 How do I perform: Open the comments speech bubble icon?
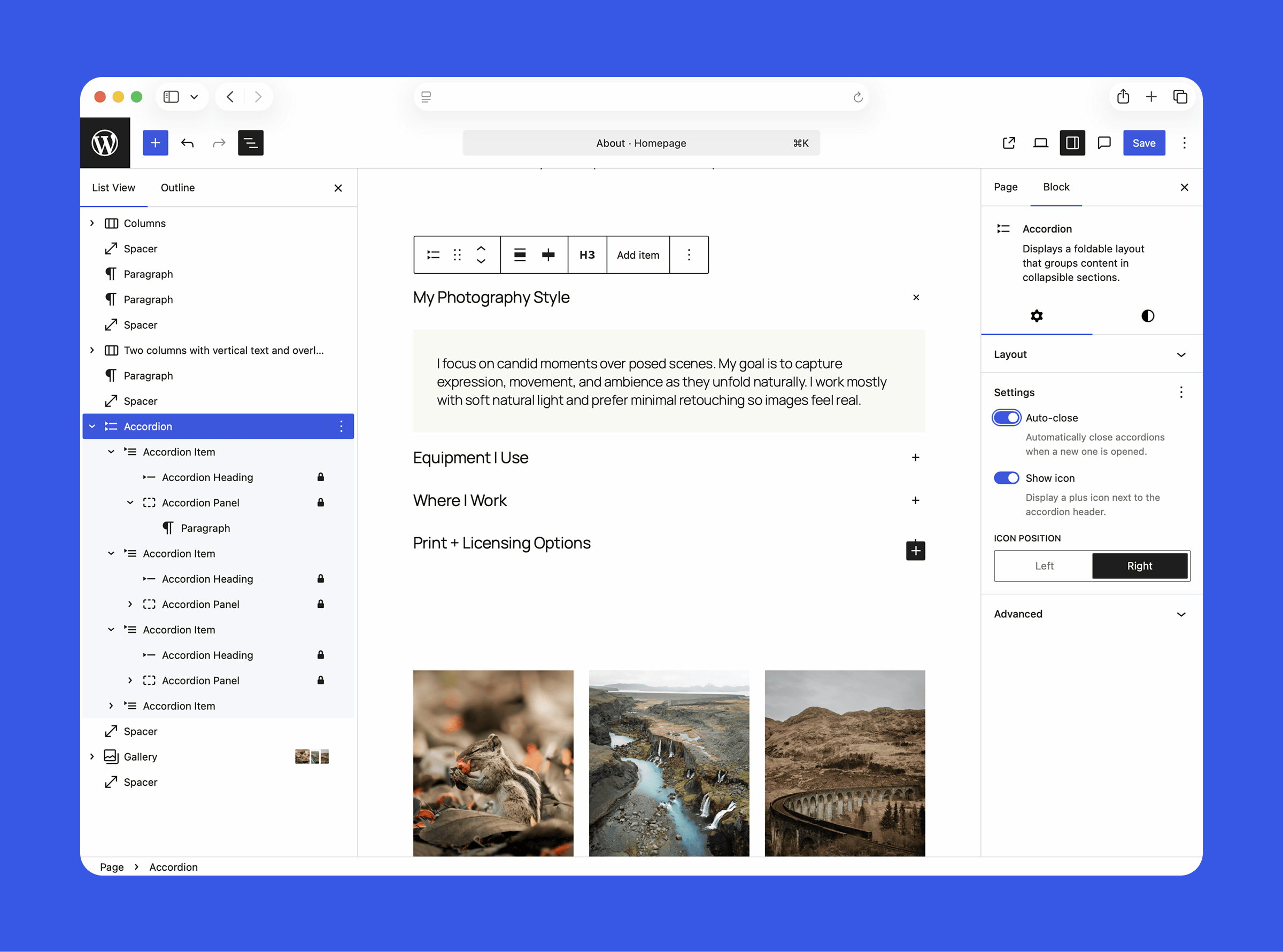[x=1104, y=143]
